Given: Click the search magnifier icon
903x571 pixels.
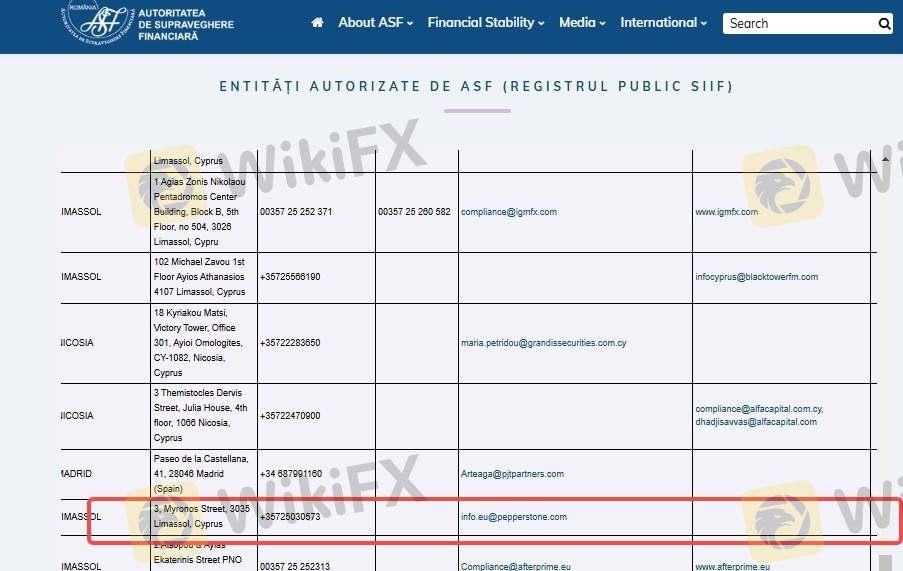Looking at the screenshot, I should tap(884, 24).
